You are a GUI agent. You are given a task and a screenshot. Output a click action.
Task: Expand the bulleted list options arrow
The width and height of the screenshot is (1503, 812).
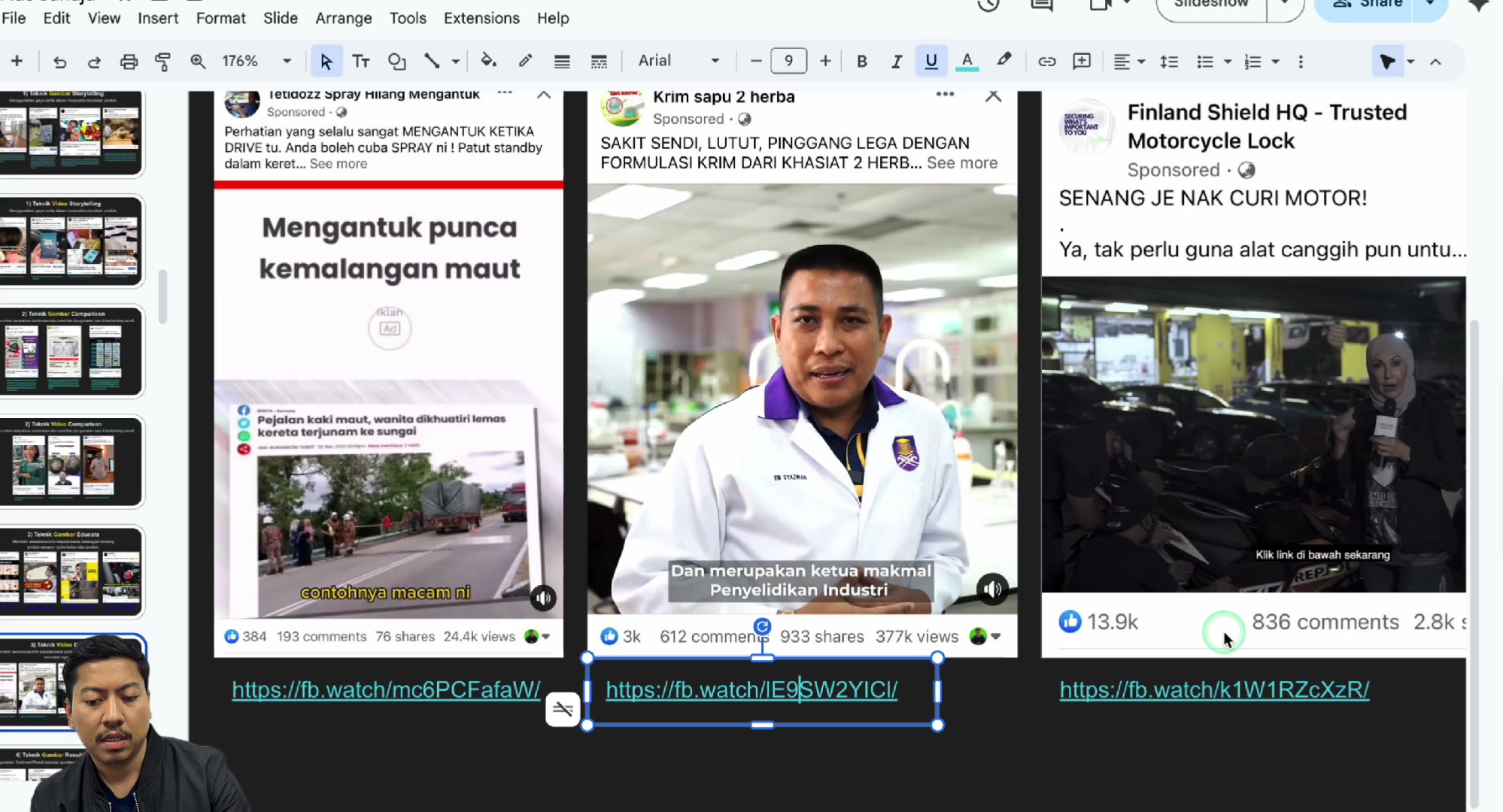point(1227,62)
